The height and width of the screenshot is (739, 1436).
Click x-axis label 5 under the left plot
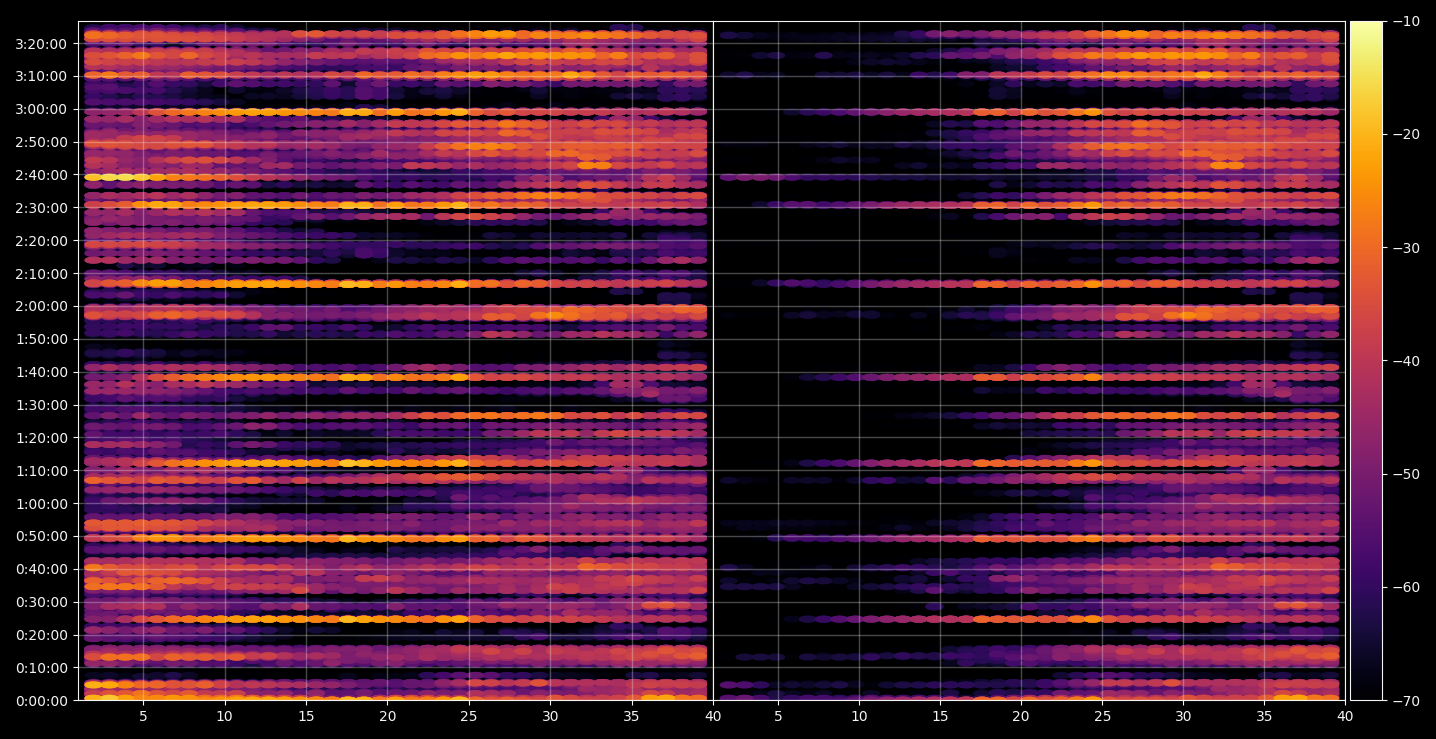click(143, 717)
